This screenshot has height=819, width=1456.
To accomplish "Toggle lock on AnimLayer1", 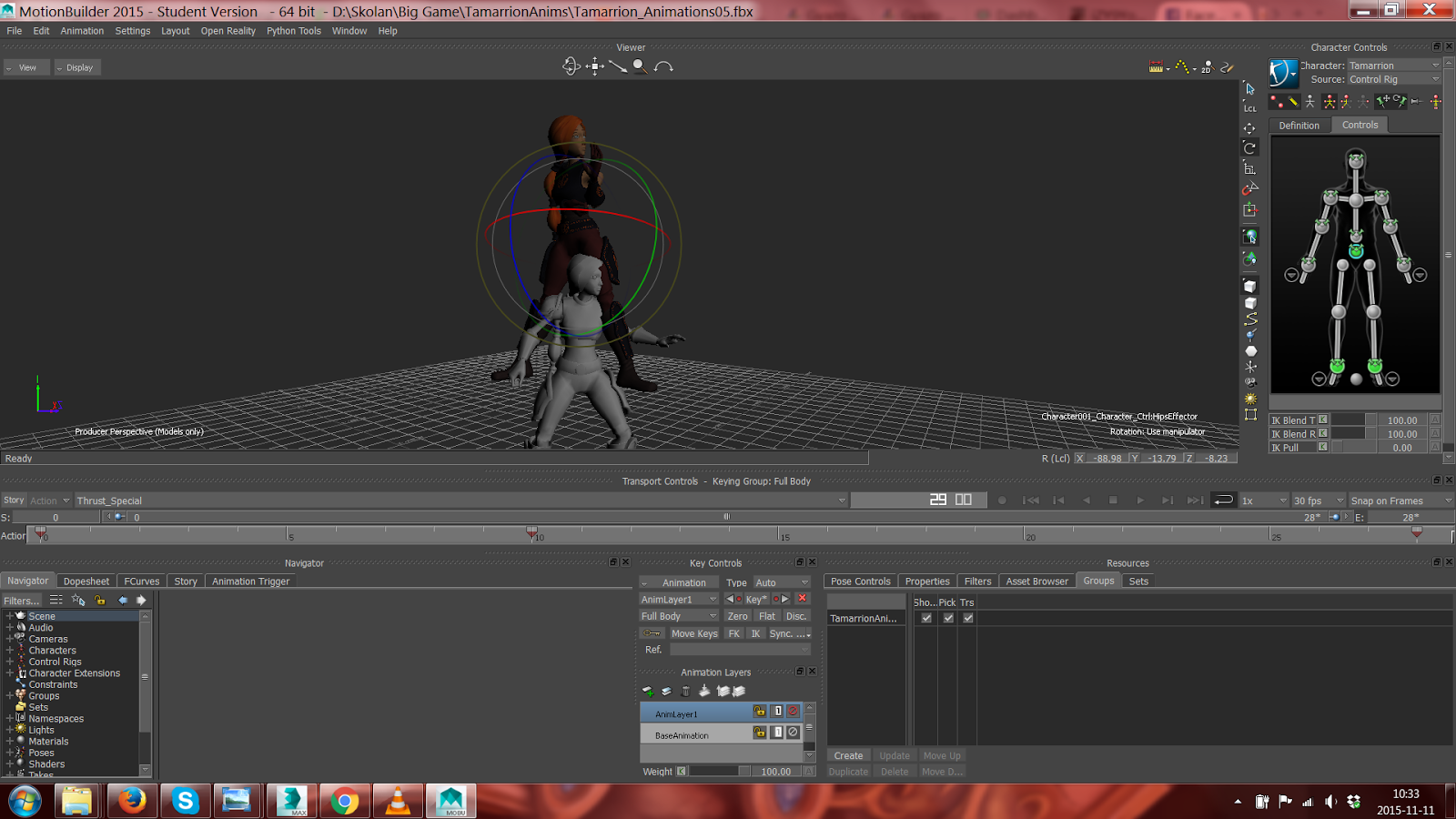I will point(760,712).
